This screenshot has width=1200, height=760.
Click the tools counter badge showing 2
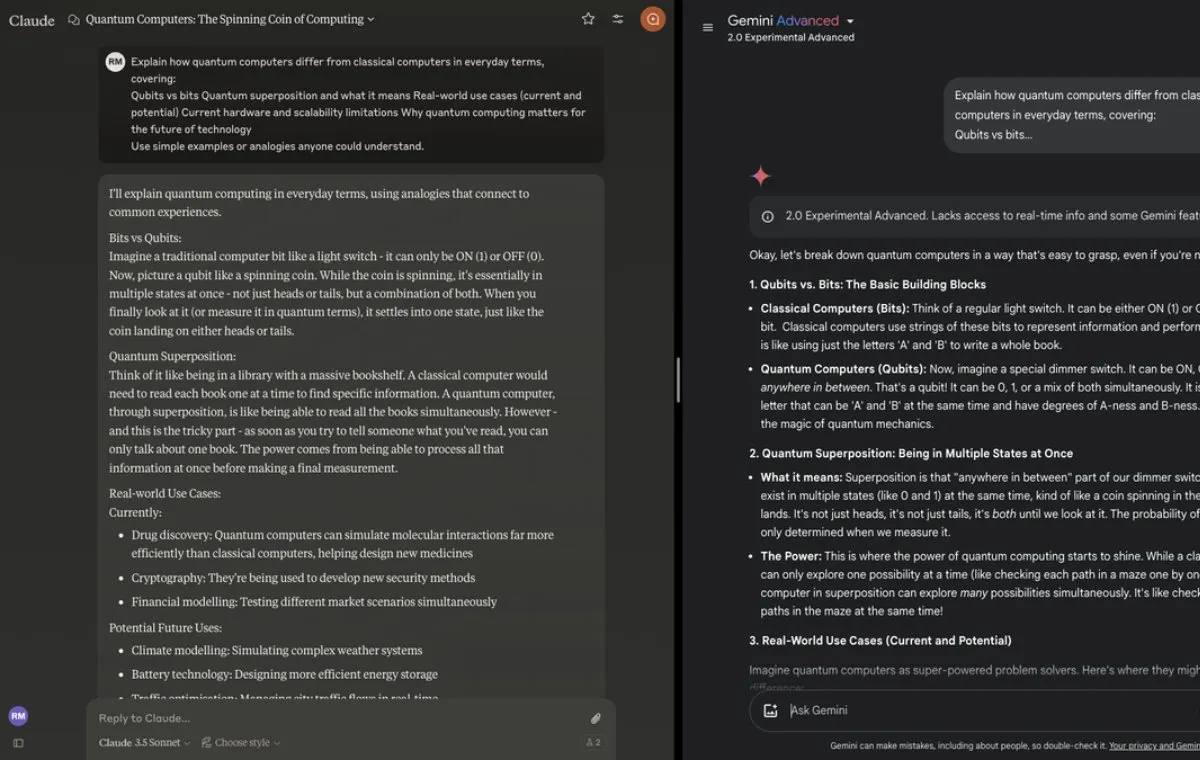tap(593, 743)
